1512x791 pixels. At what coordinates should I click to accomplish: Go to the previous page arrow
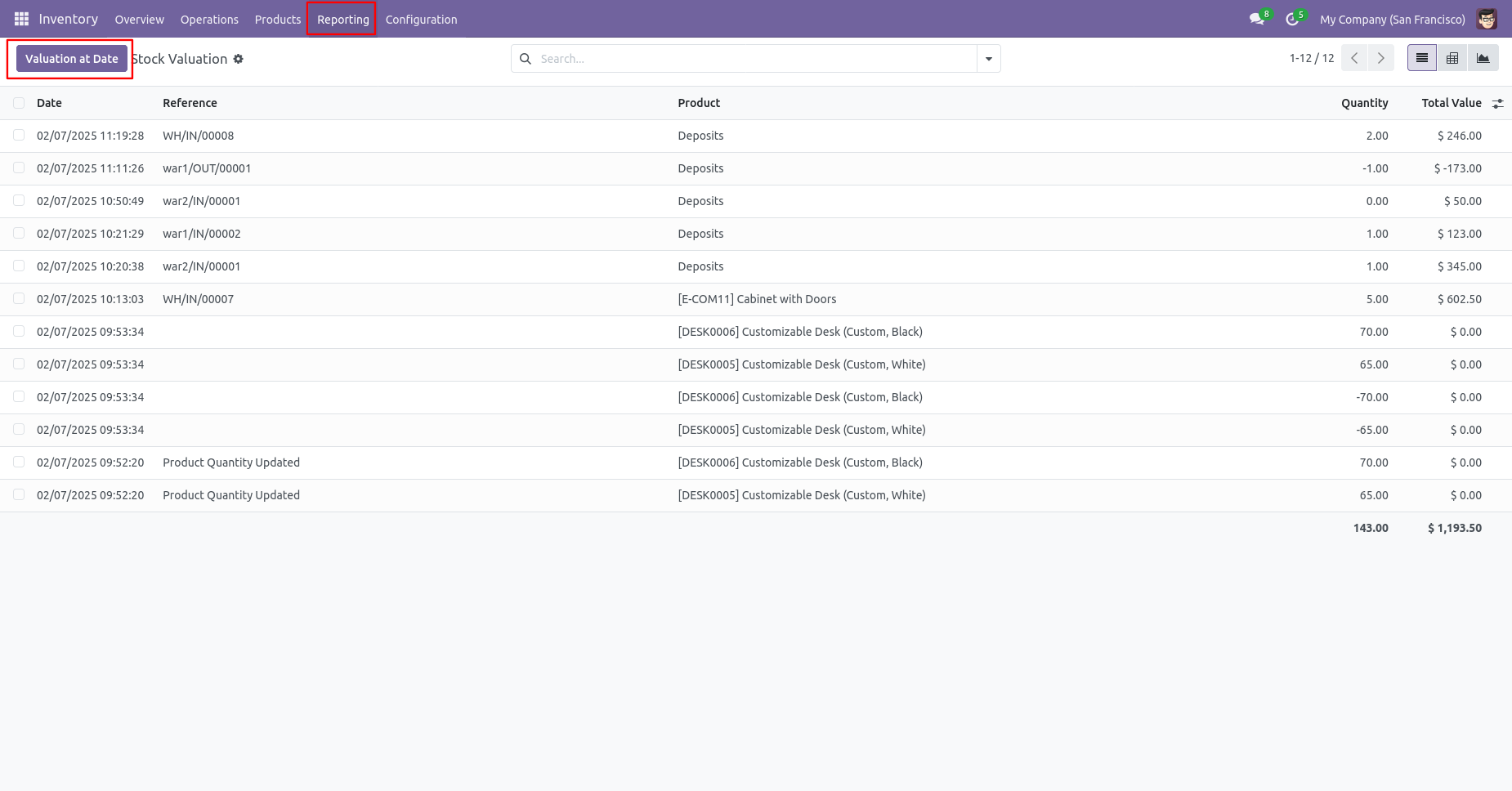point(1354,58)
